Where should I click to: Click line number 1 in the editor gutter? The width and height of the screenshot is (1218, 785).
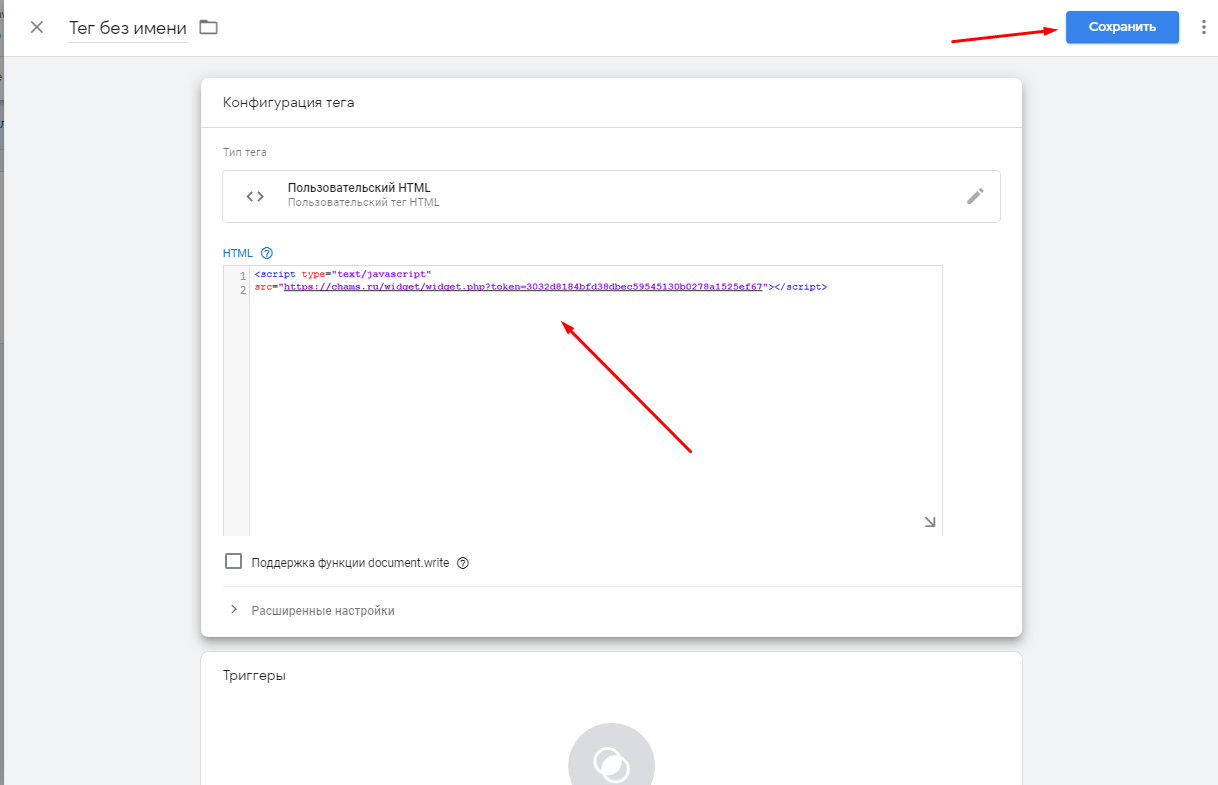tap(242, 275)
